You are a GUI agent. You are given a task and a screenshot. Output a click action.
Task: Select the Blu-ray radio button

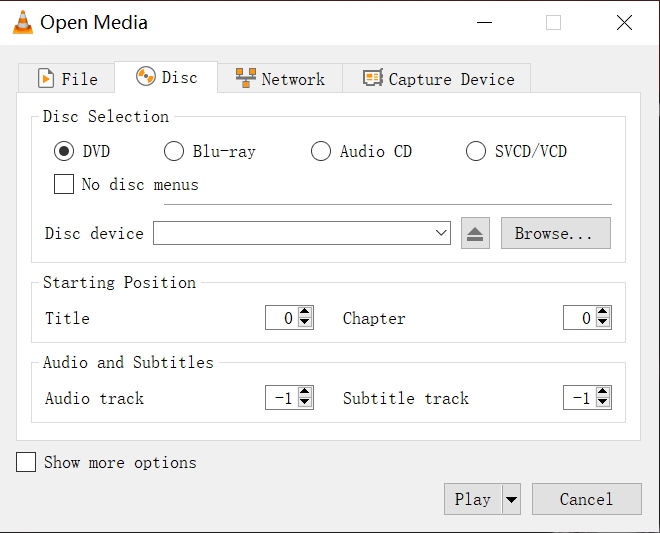pos(174,152)
